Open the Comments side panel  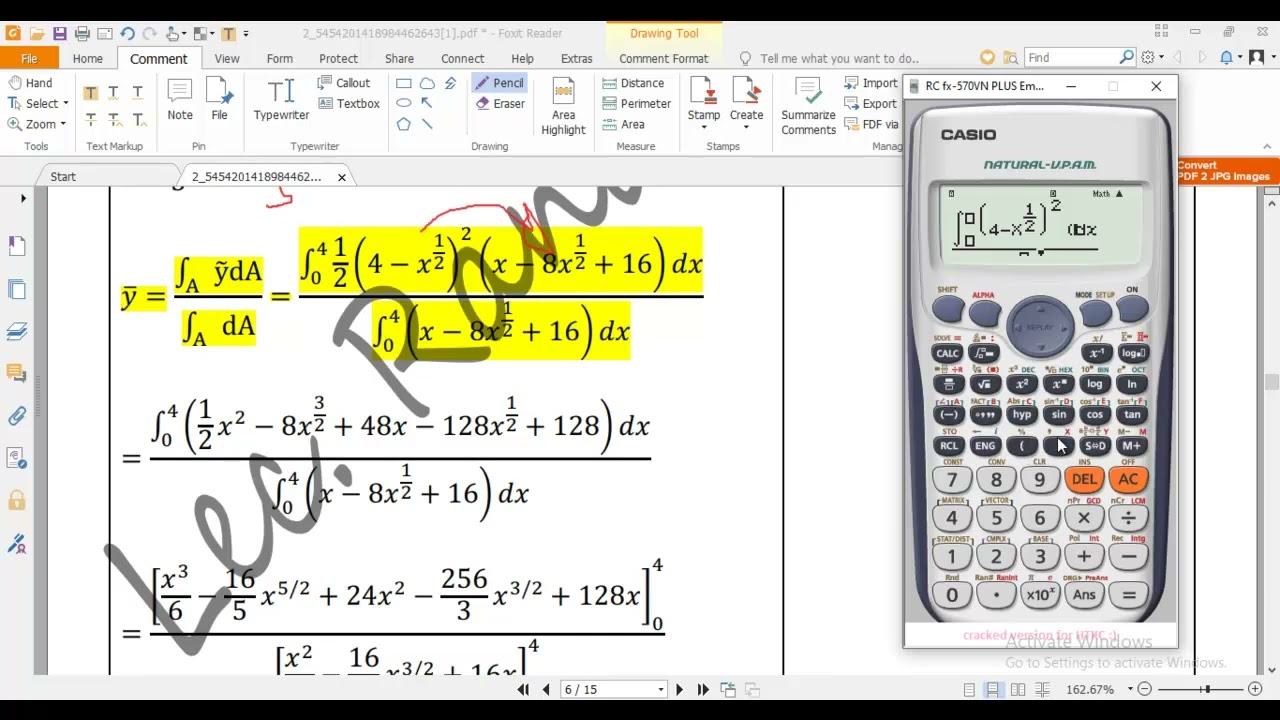(x=17, y=373)
